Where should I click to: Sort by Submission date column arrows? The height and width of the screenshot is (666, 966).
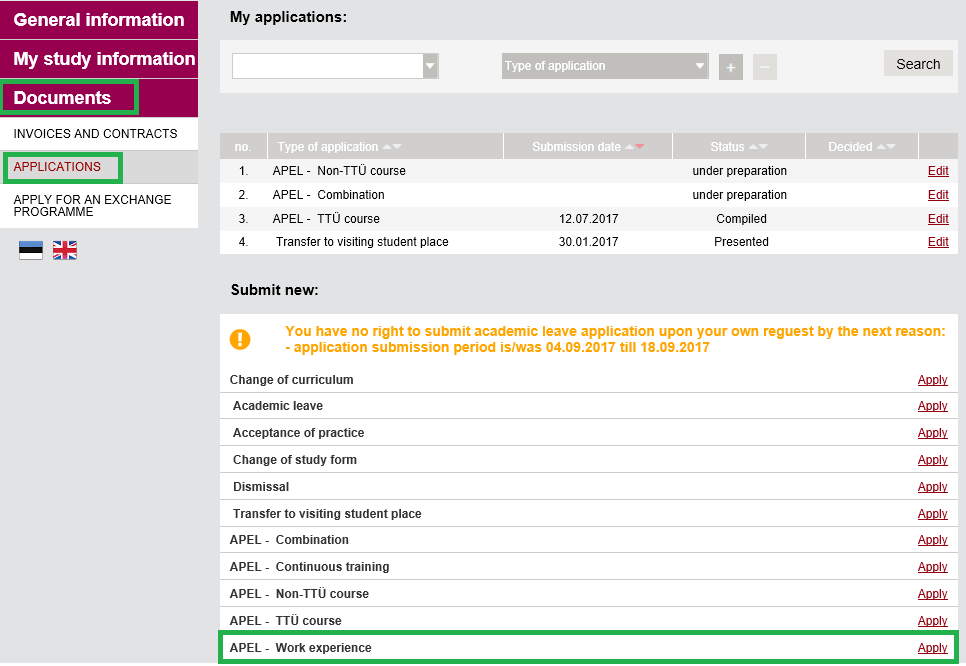[x=635, y=147]
